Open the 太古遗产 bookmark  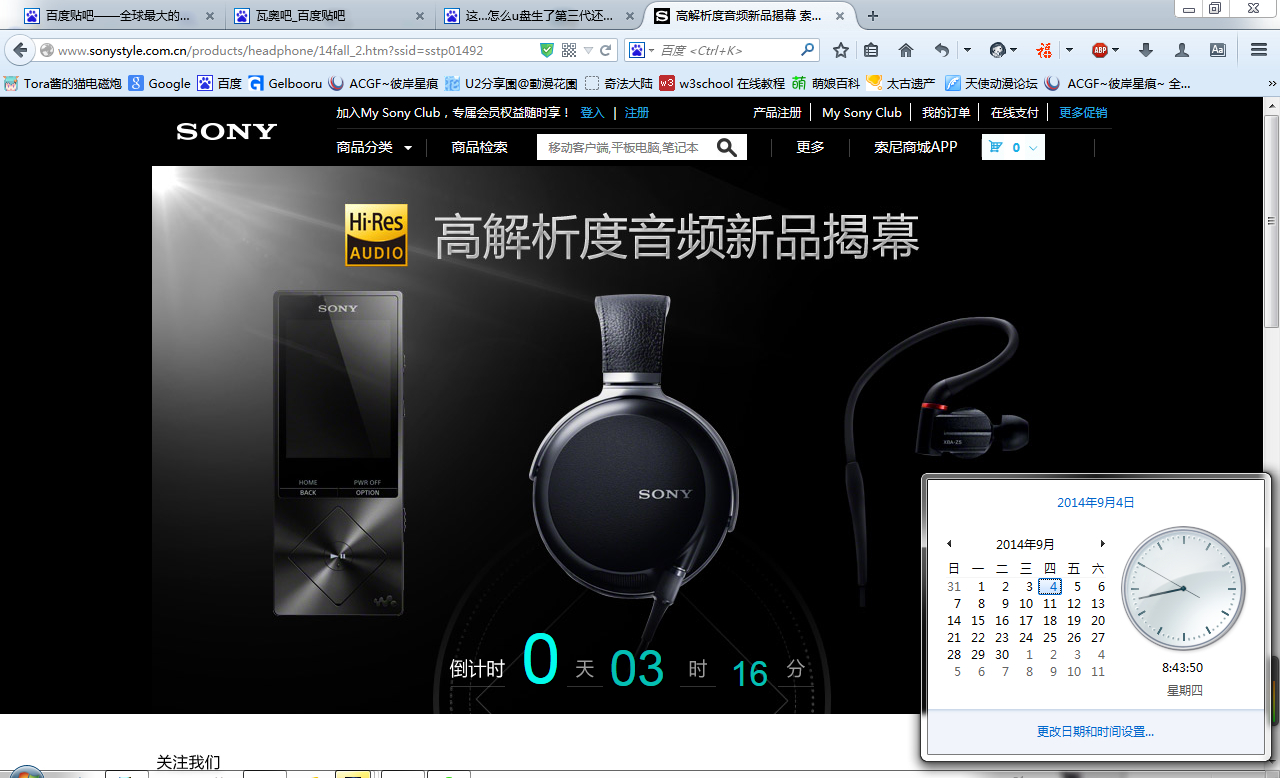(901, 83)
